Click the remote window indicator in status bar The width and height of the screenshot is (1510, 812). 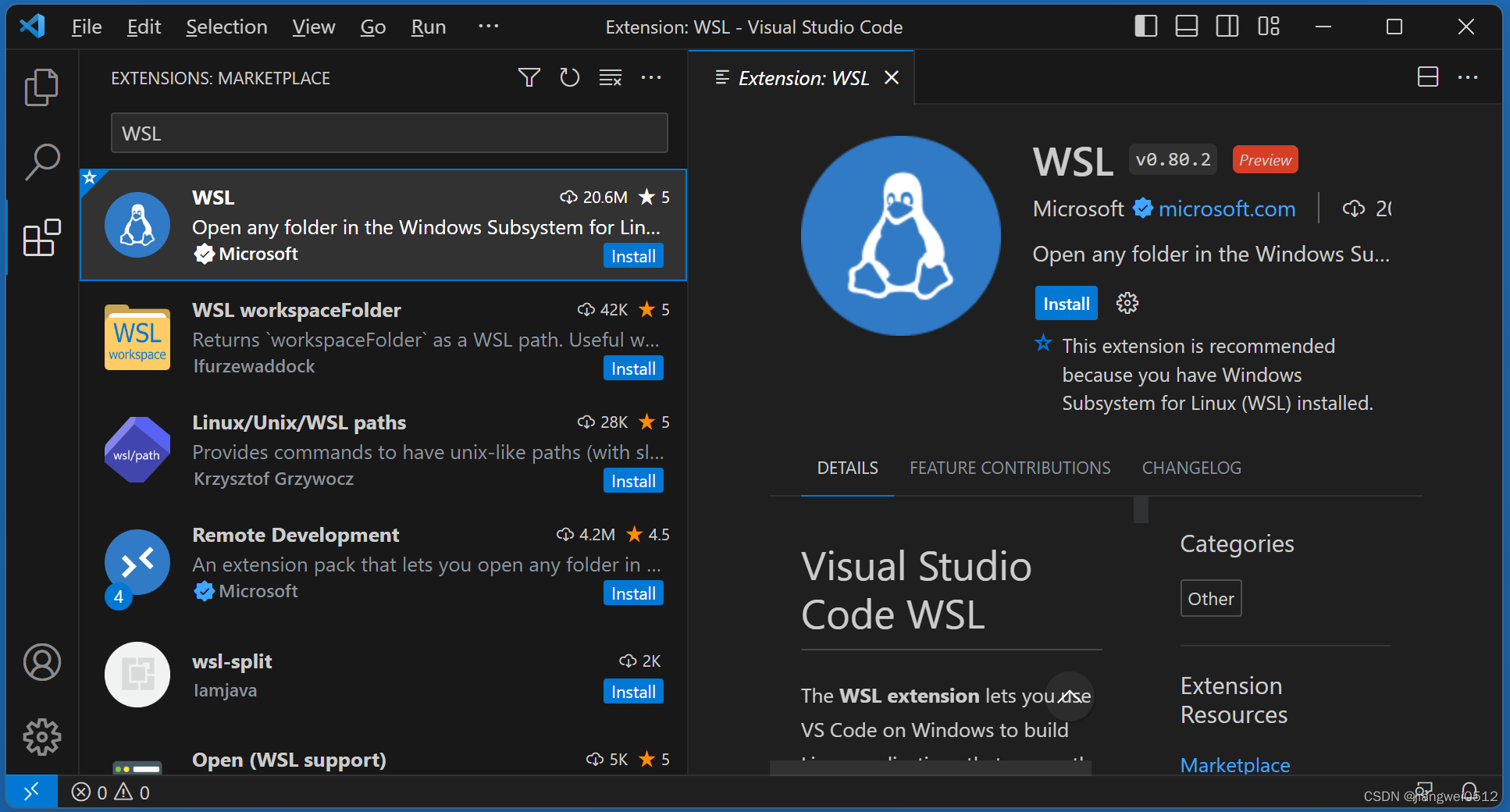coord(31,792)
